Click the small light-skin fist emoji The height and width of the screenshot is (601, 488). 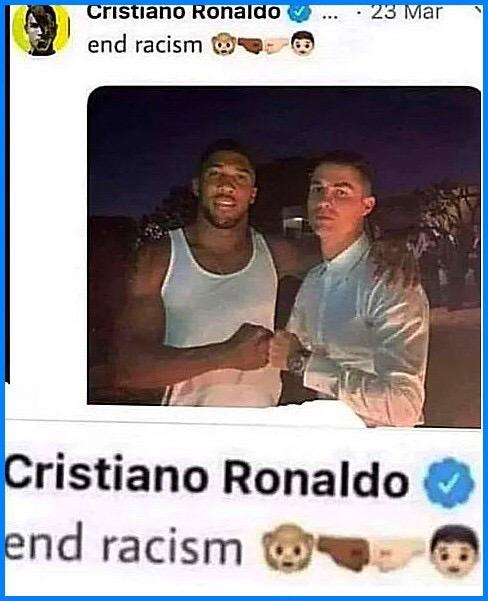[276, 46]
